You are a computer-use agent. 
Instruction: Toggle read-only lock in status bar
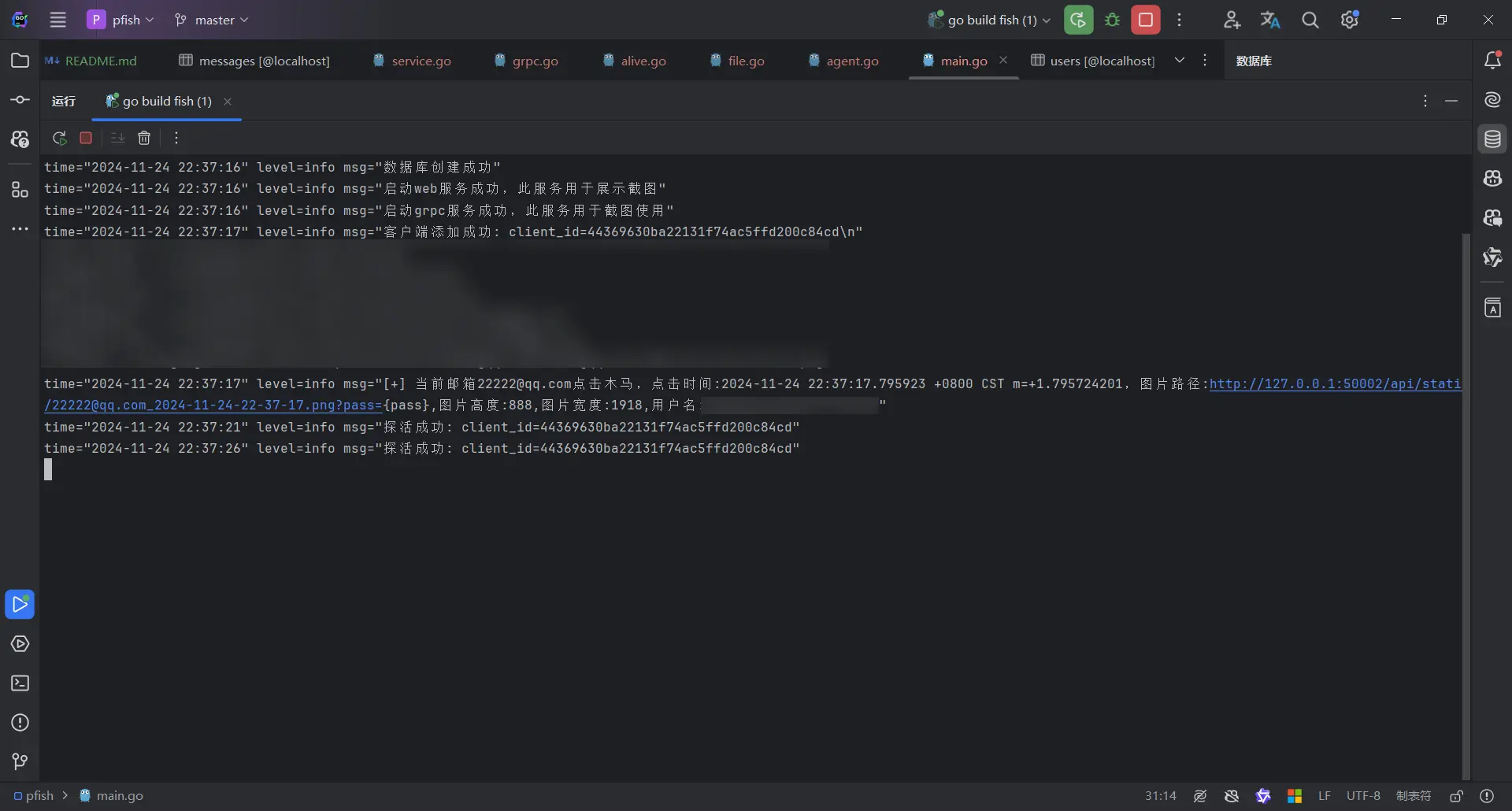(1457, 796)
